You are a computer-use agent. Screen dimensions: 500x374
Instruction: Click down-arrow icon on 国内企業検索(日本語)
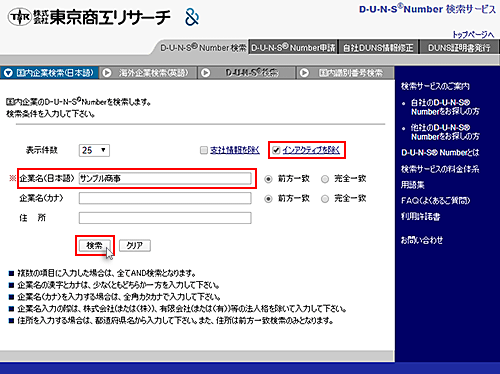[8, 73]
